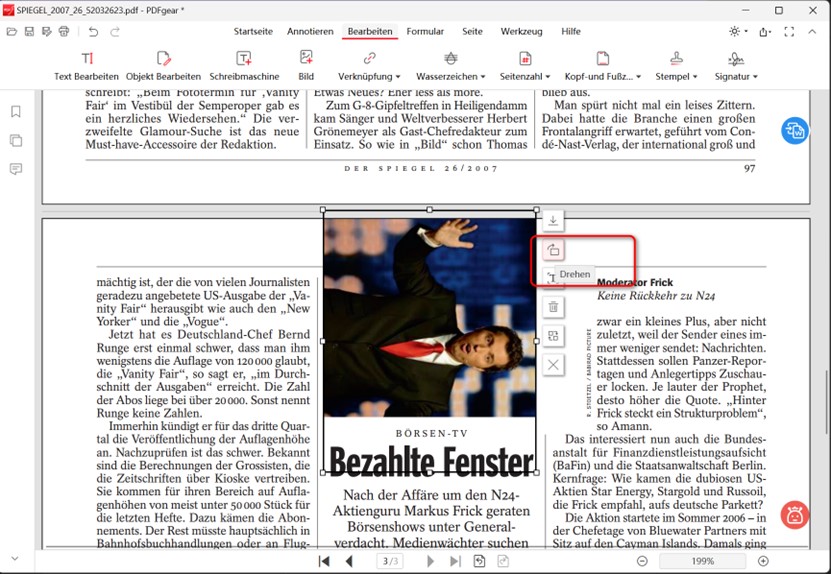Image resolution: width=831 pixels, height=574 pixels.
Task: Close the image tools with the X icon
Action: (x=553, y=365)
